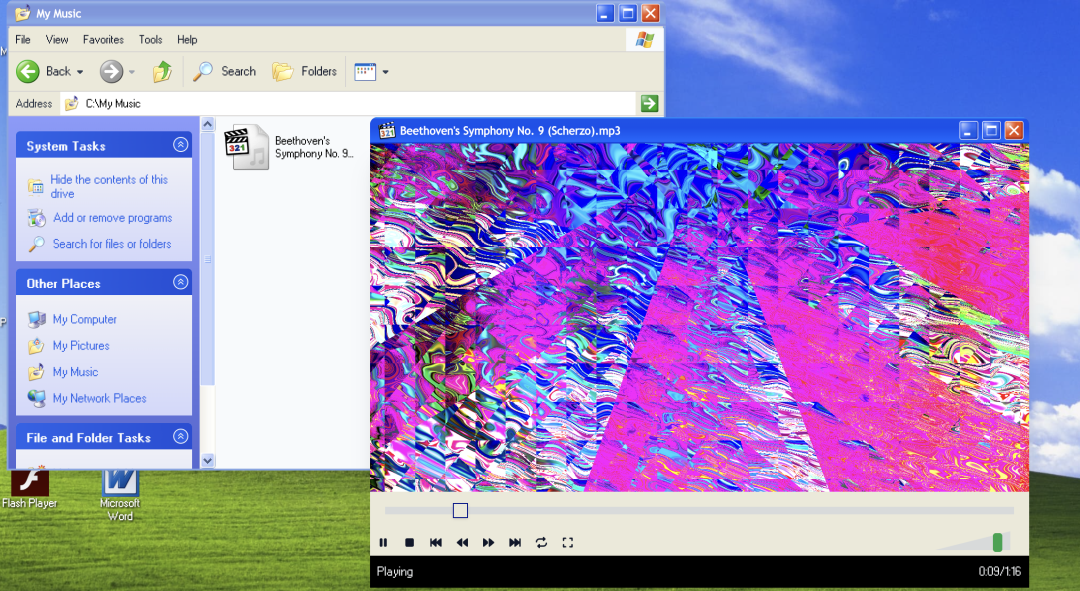Image resolution: width=1080 pixels, height=591 pixels.
Task: Minimize the My Music window
Action: (605, 13)
